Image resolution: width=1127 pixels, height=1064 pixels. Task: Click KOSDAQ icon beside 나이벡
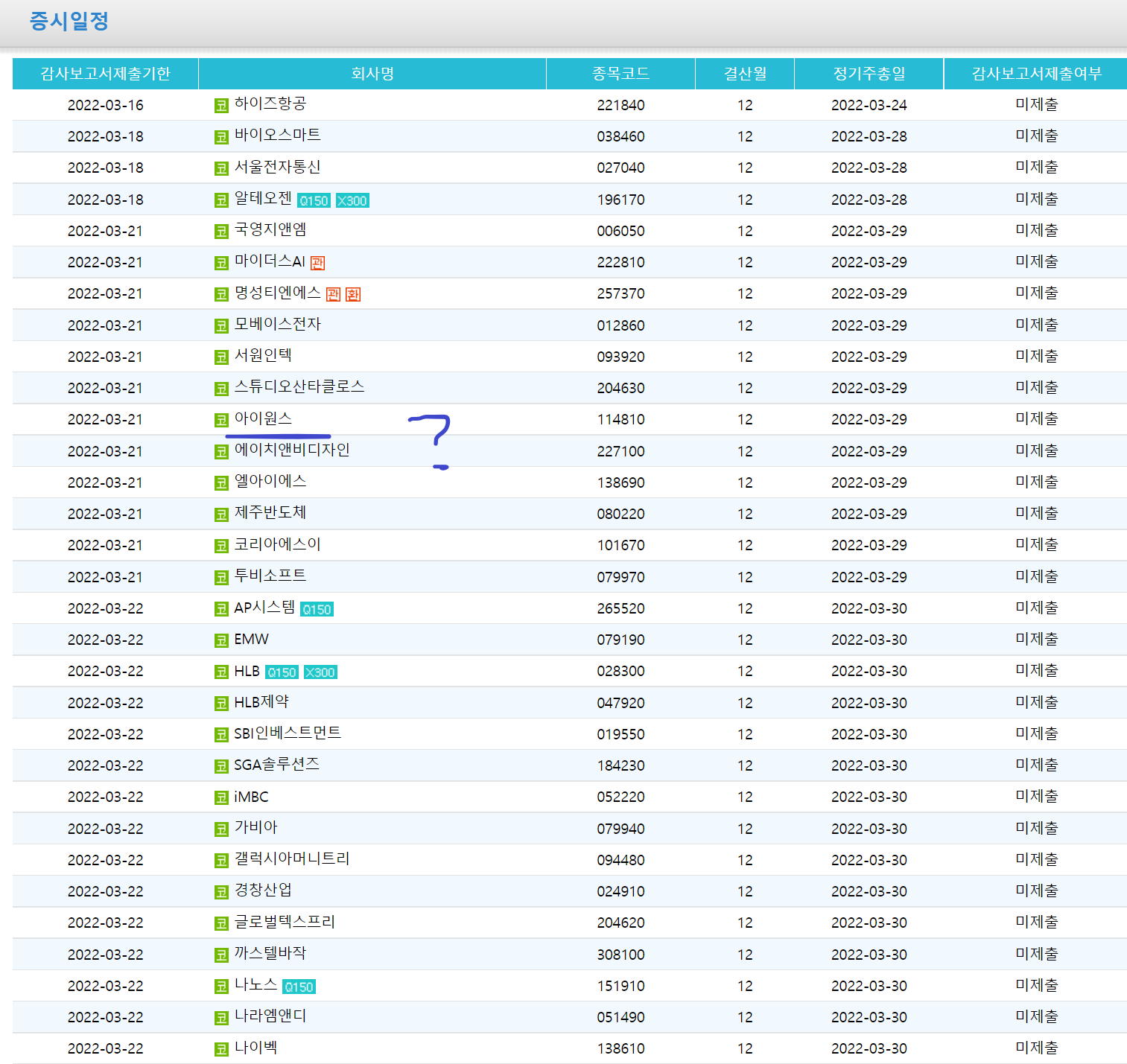221,1050
